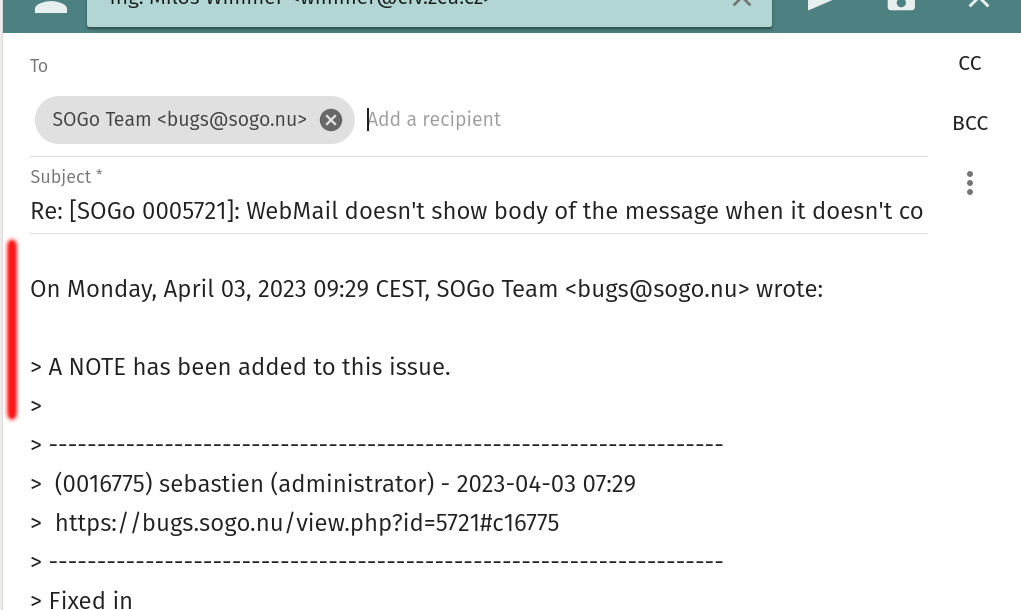Screen dimensions: 1021x610
Task: Open the three-dot more options menu
Action: click(969, 183)
